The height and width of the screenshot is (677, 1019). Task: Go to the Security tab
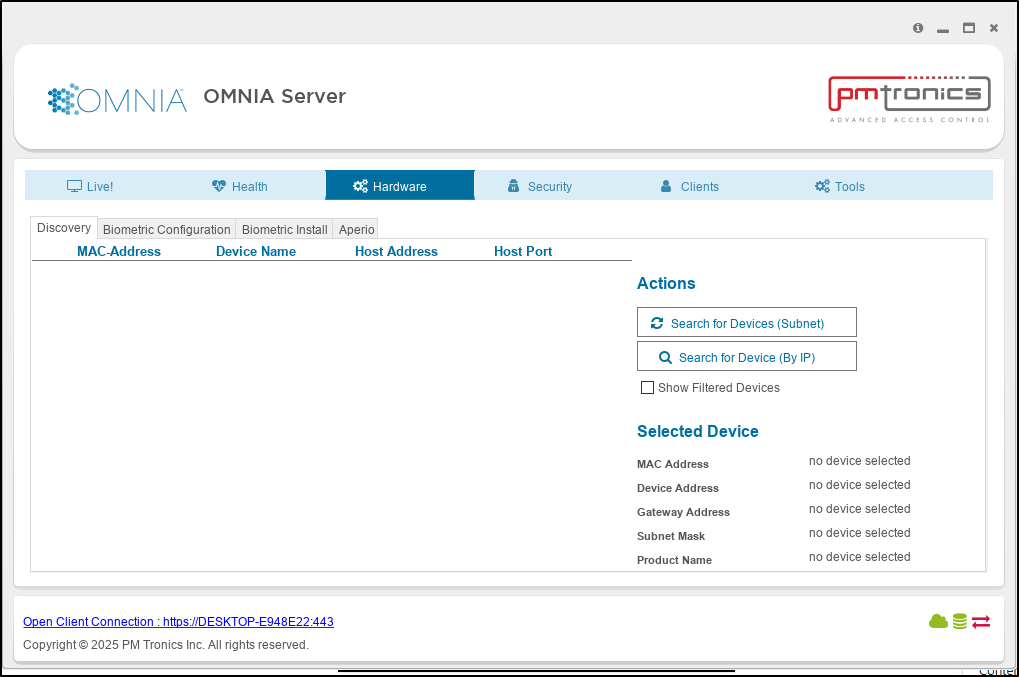pyautogui.click(x=540, y=186)
